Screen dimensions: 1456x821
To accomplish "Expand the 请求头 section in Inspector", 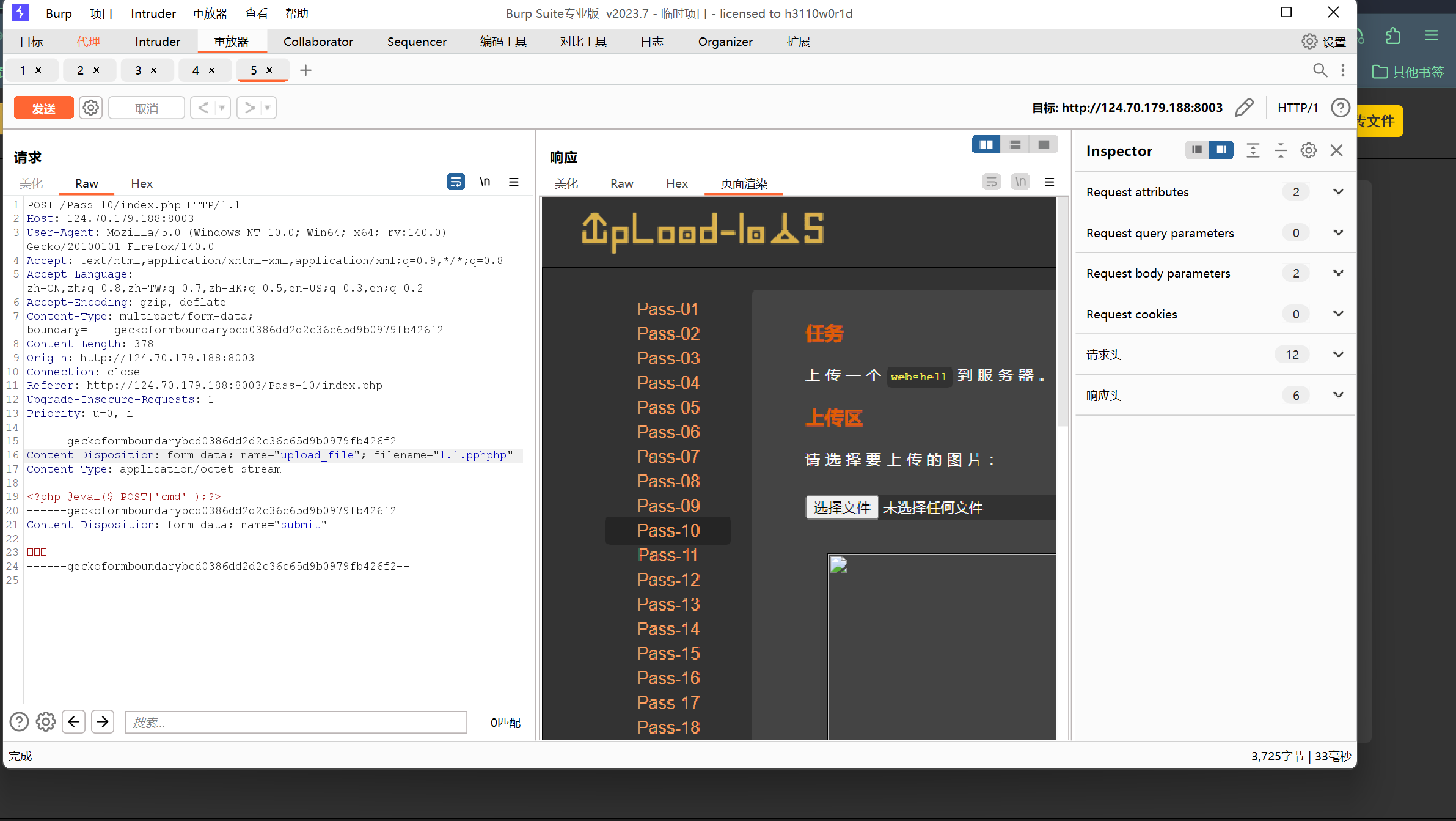I will pos(1337,355).
